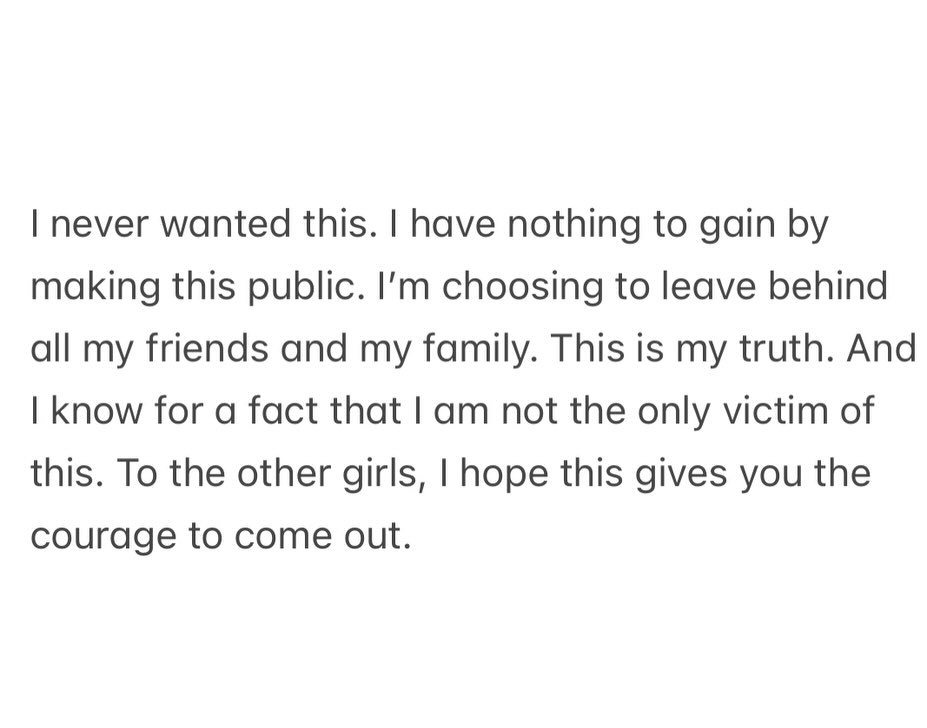The height and width of the screenshot is (728, 927).
Task: Click the word "wanted"
Action: tap(225, 225)
